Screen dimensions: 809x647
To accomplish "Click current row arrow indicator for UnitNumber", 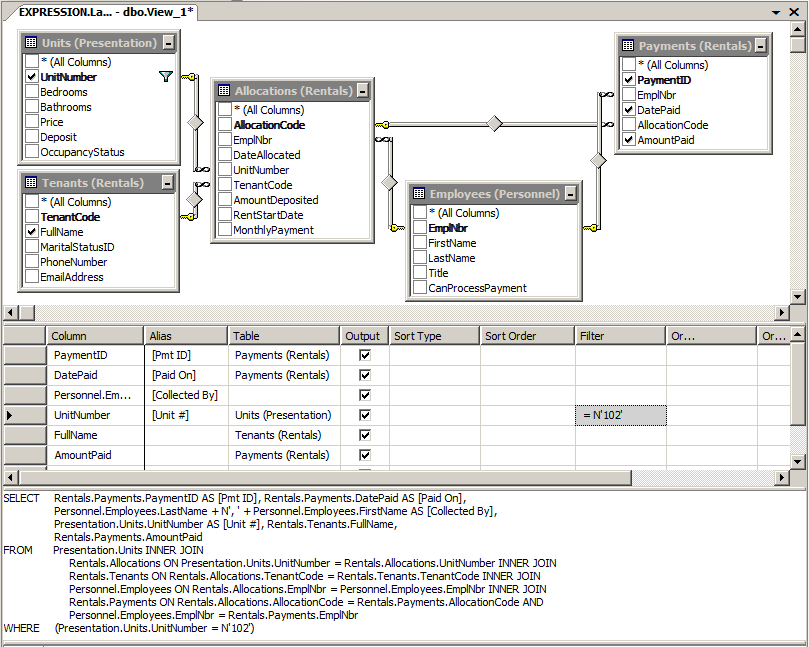I will (x=9, y=415).
